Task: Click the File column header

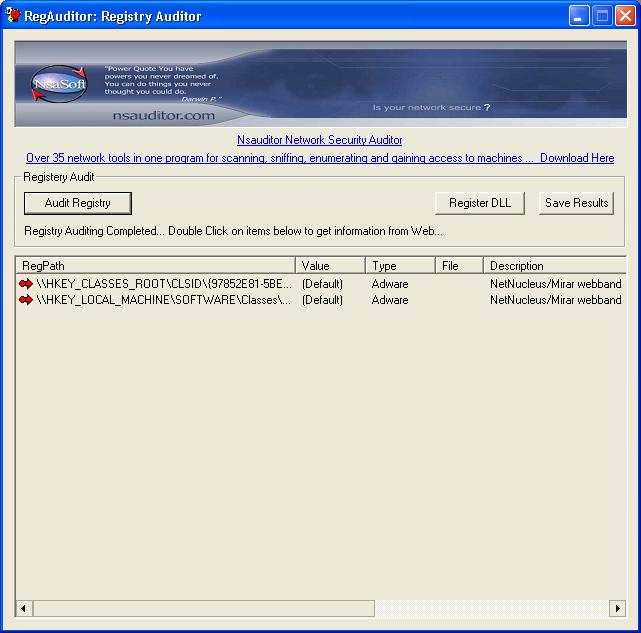Action: pyautogui.click(x=459, y=266)
